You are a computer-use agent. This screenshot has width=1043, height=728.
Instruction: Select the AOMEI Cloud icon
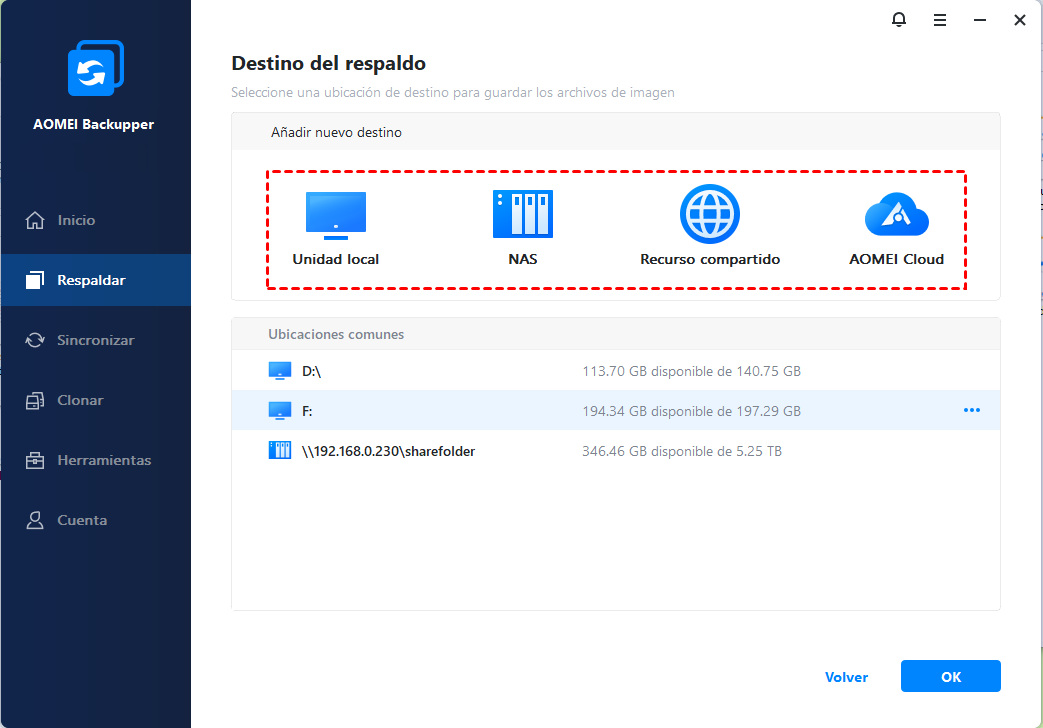click(896, 215)
